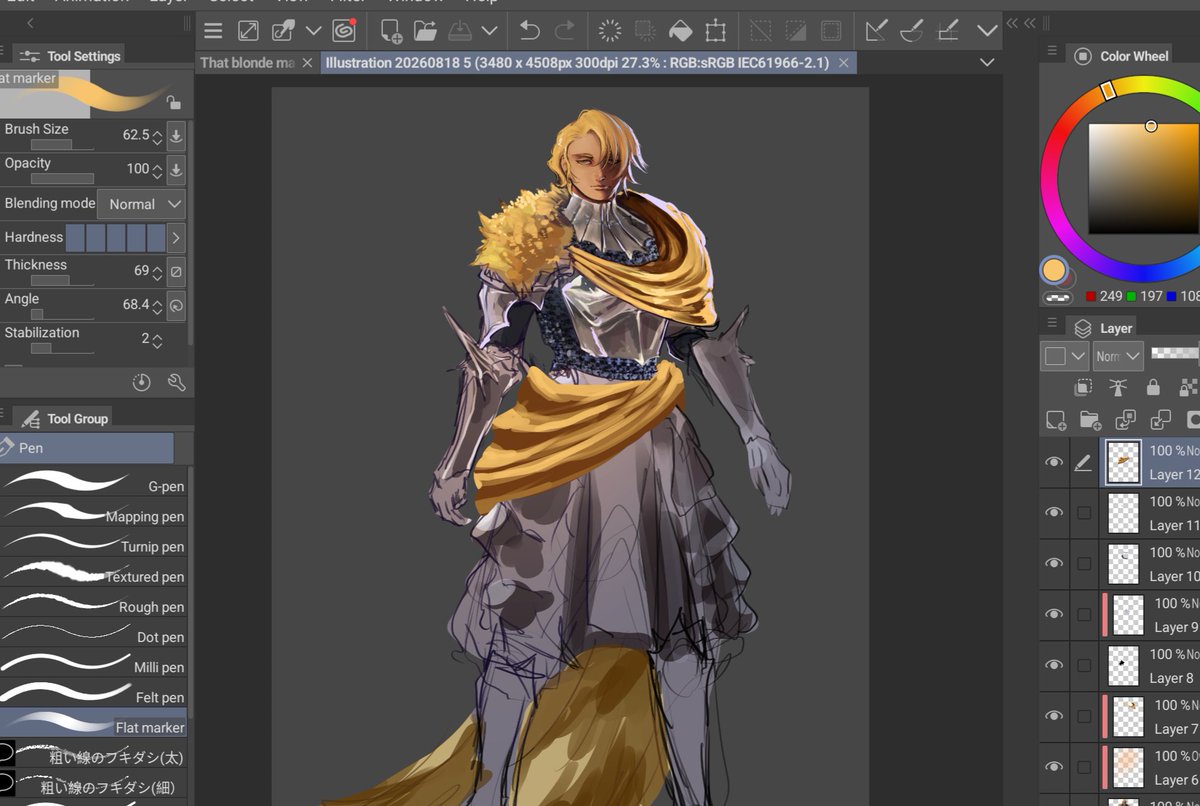This screenshot has height=806, width=1200.
Task: Hide Layer 7 with eye icon
Action: [x=1054, y=716]
